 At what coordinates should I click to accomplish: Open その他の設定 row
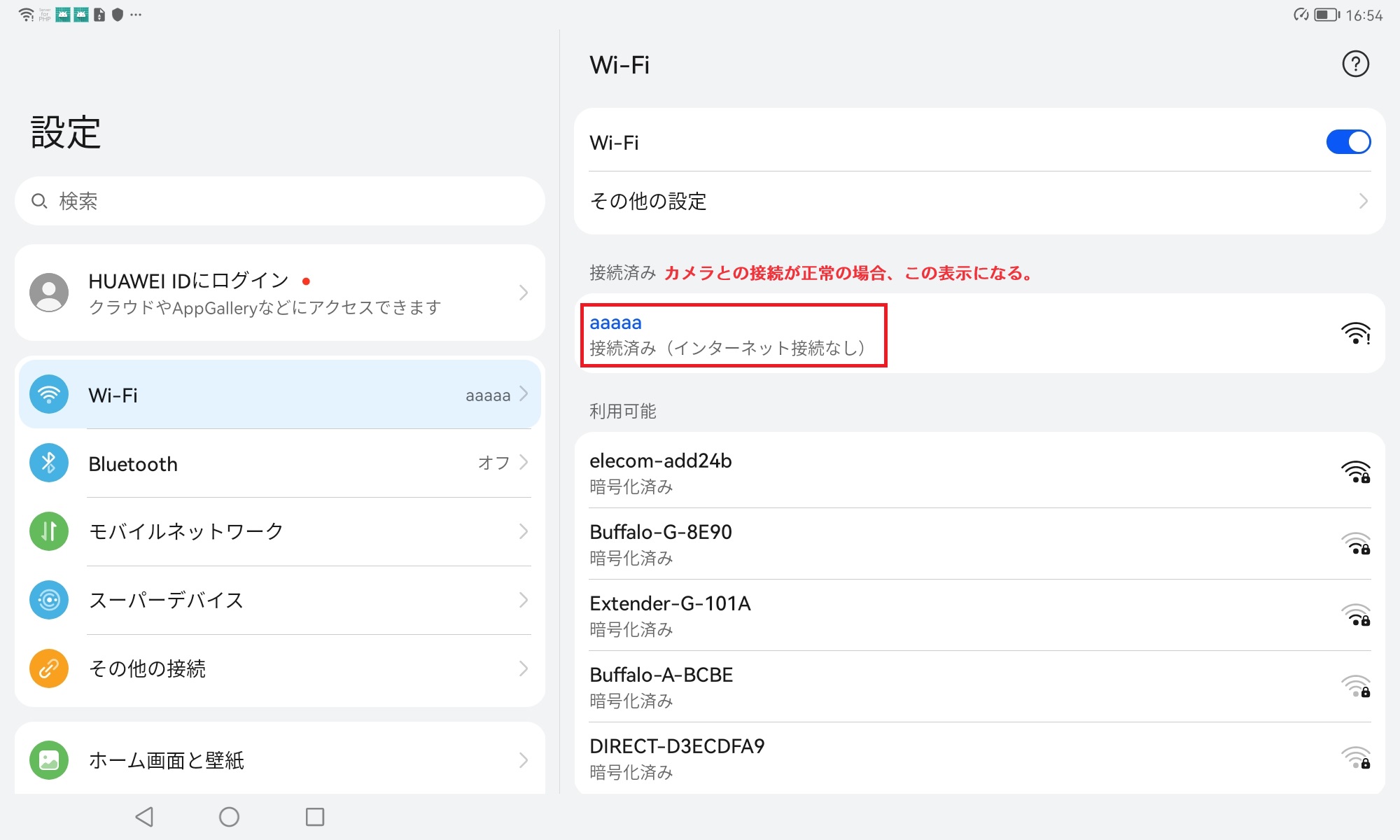[x=979, y=202]
